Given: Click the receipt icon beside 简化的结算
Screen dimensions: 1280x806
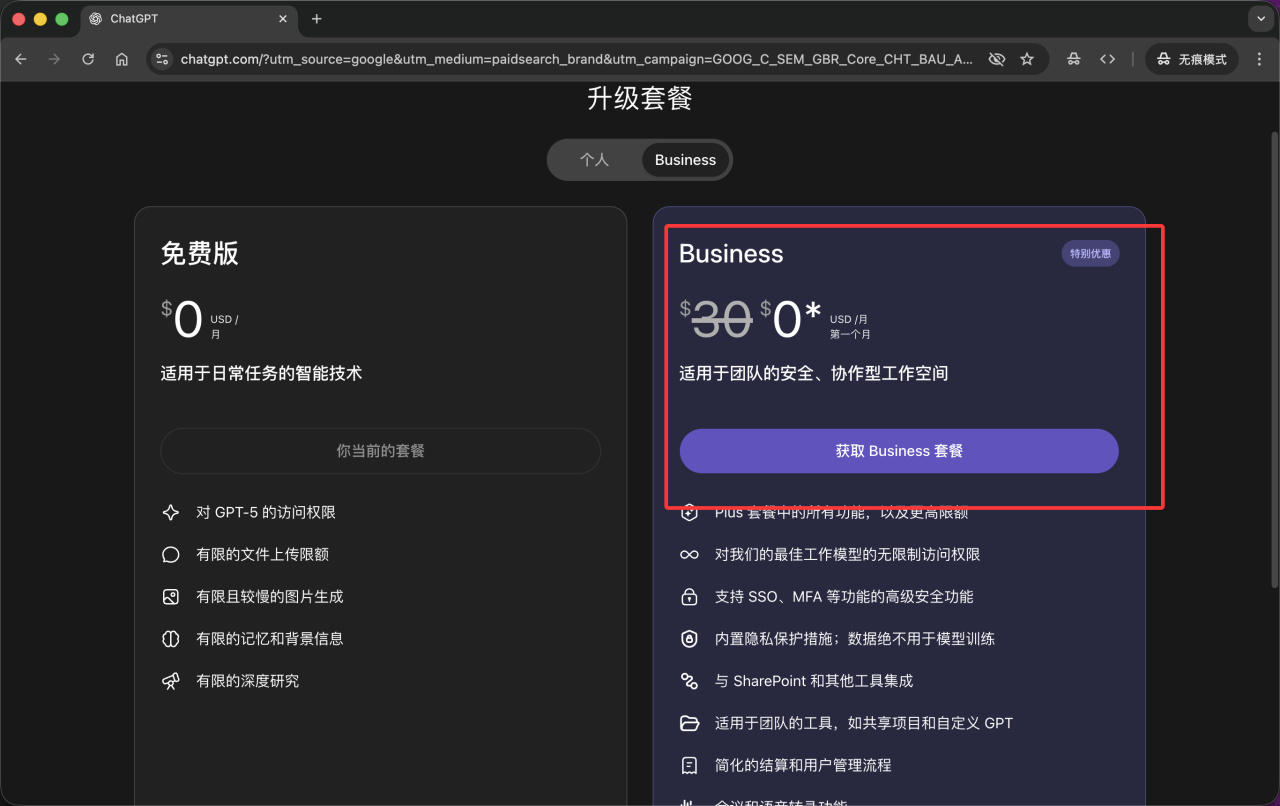Looking at the screenshot, I should point(689,765).
